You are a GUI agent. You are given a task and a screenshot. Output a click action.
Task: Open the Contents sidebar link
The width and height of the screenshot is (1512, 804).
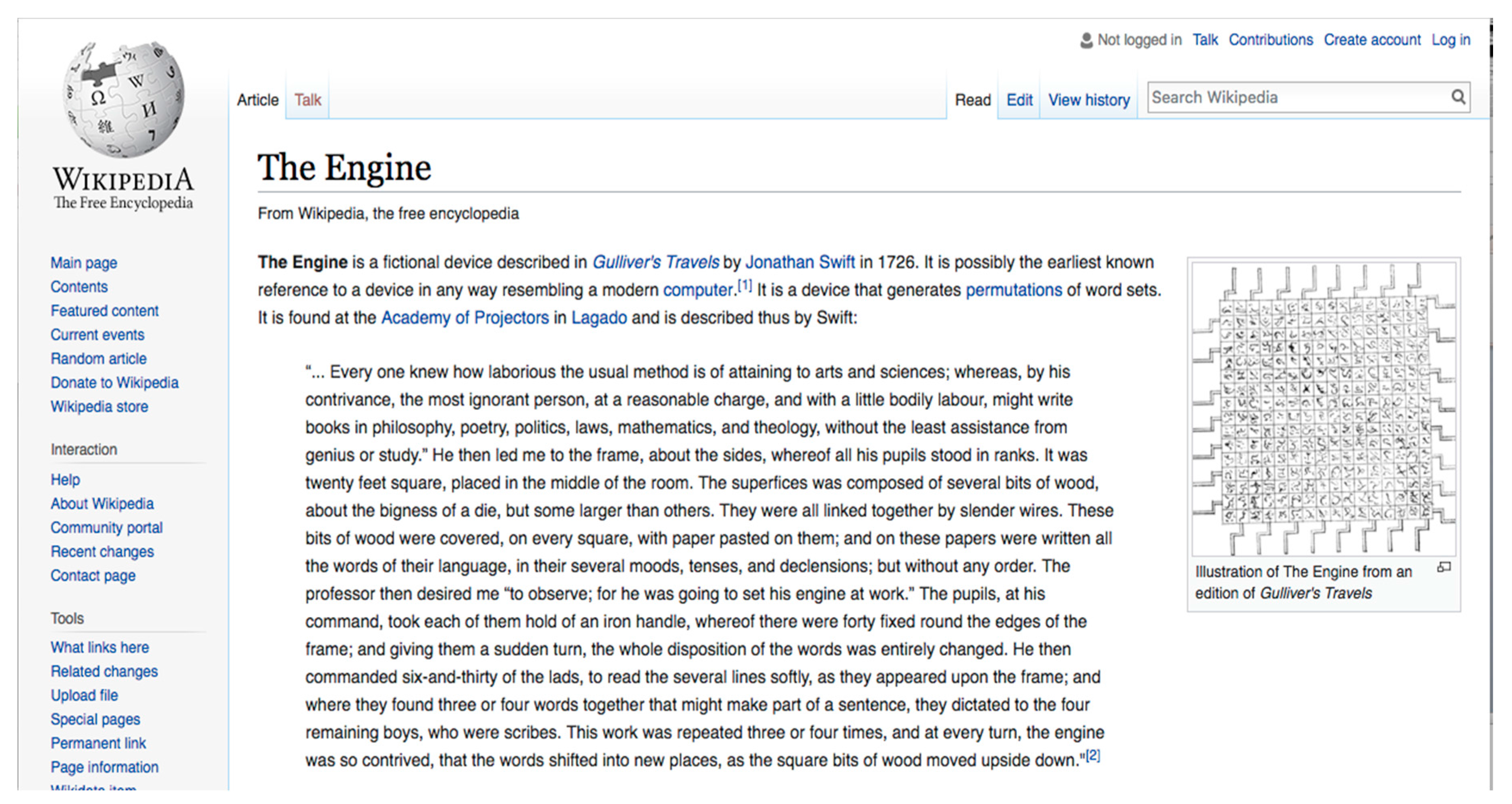click(79, 287)
